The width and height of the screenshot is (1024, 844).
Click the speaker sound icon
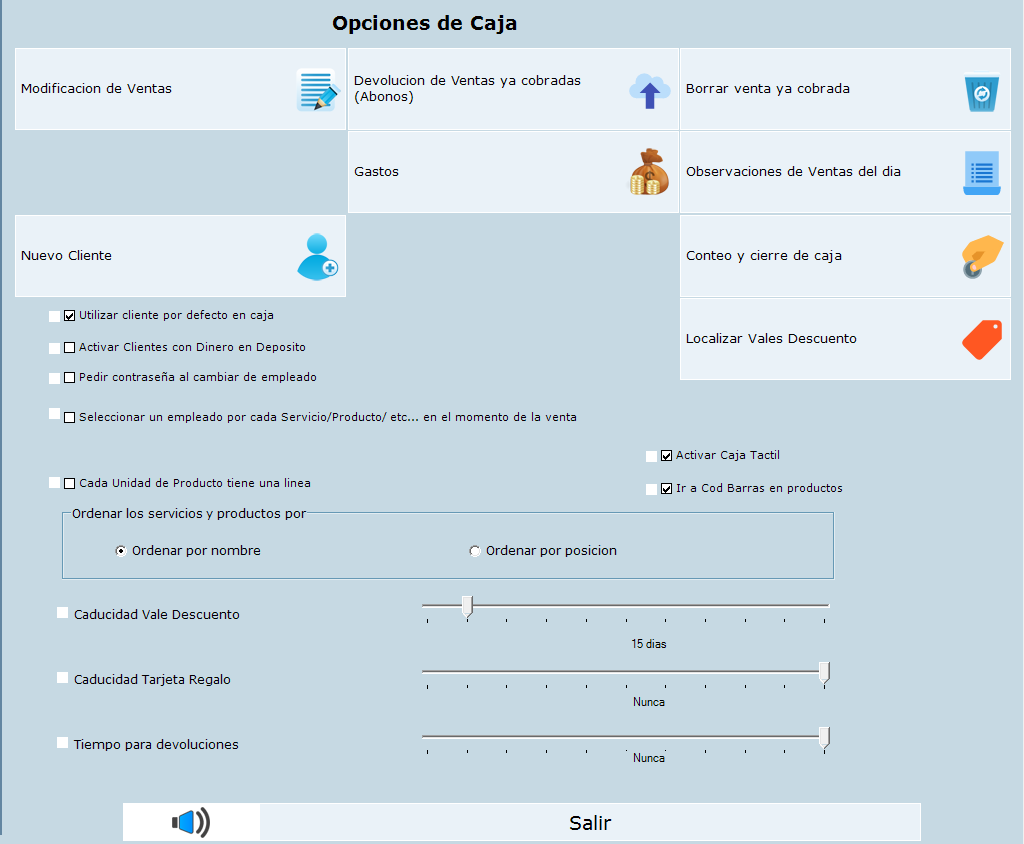[x=191, y=822]
